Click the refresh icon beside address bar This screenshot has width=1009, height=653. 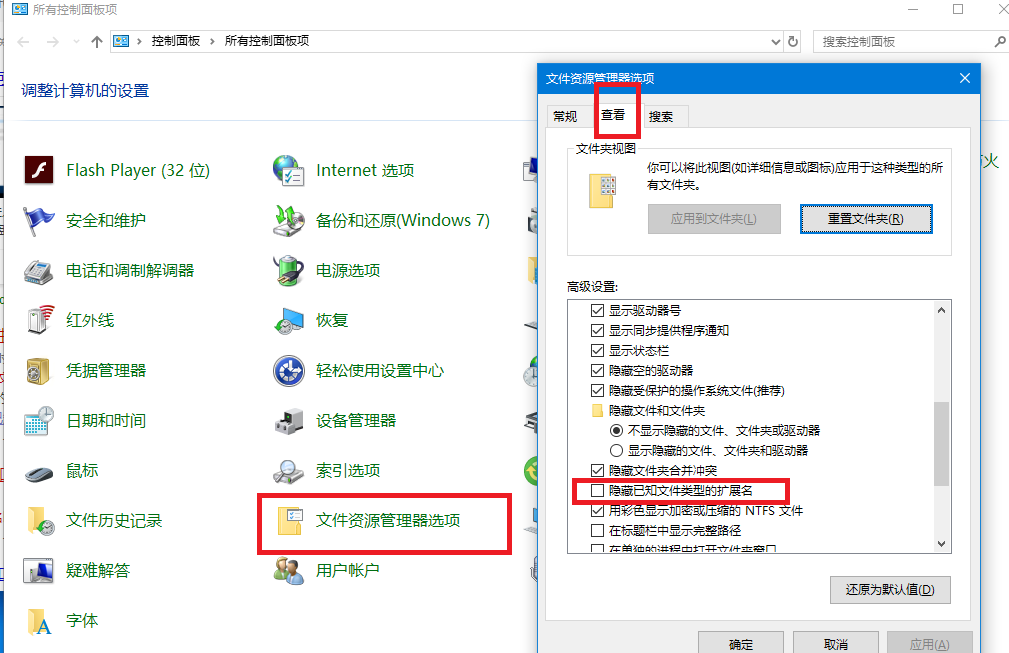tap(793, 42)
